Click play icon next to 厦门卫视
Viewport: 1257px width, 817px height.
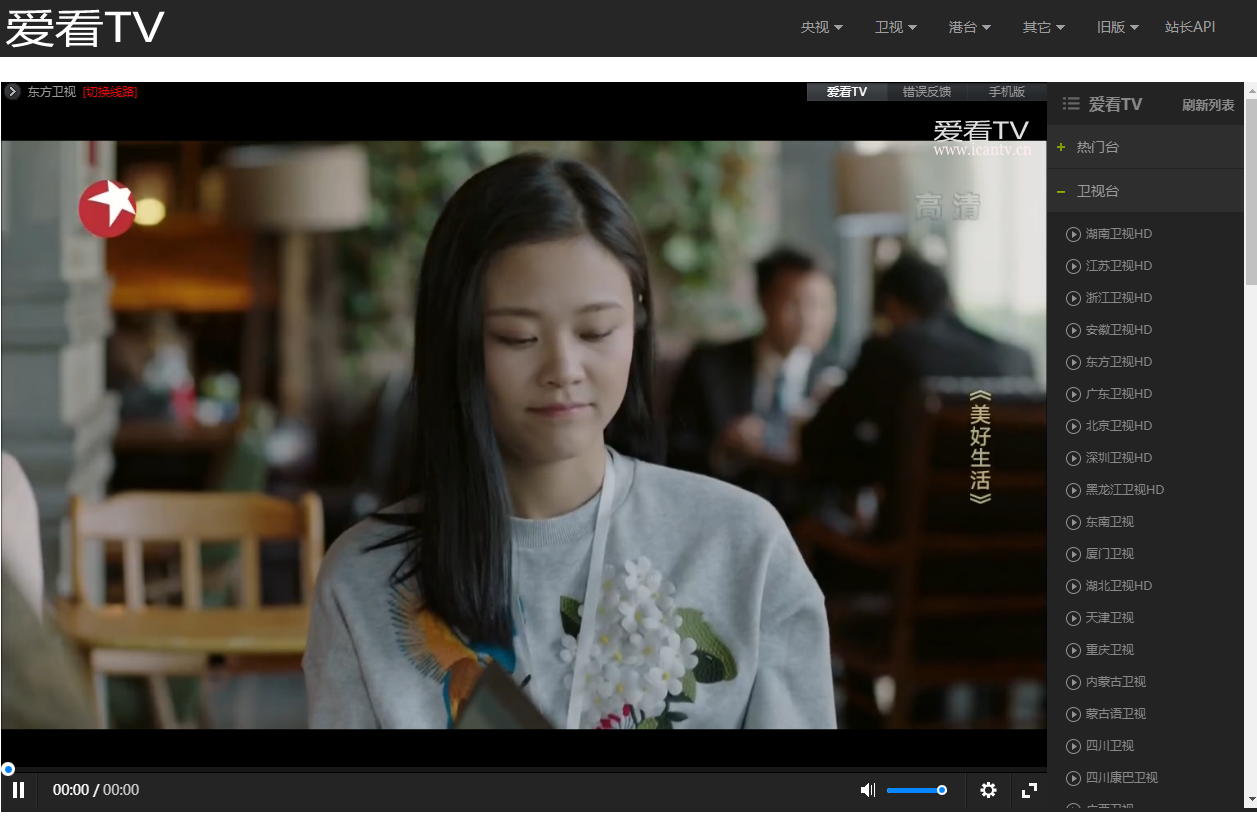pos(1073,554)
